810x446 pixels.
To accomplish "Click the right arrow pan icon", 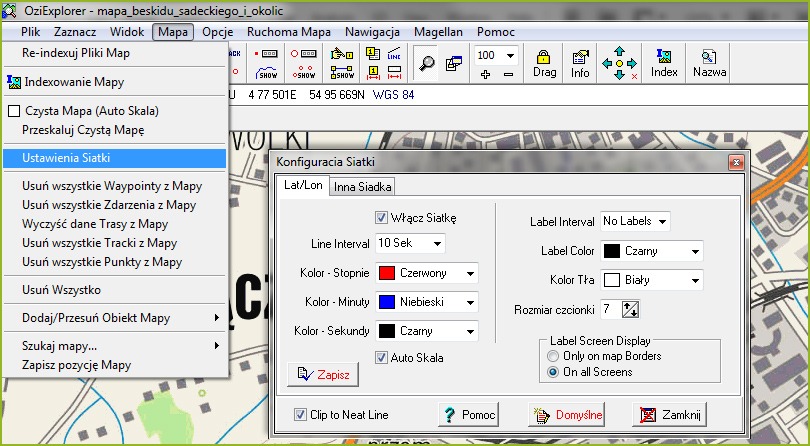I will (x=631, y=64).
